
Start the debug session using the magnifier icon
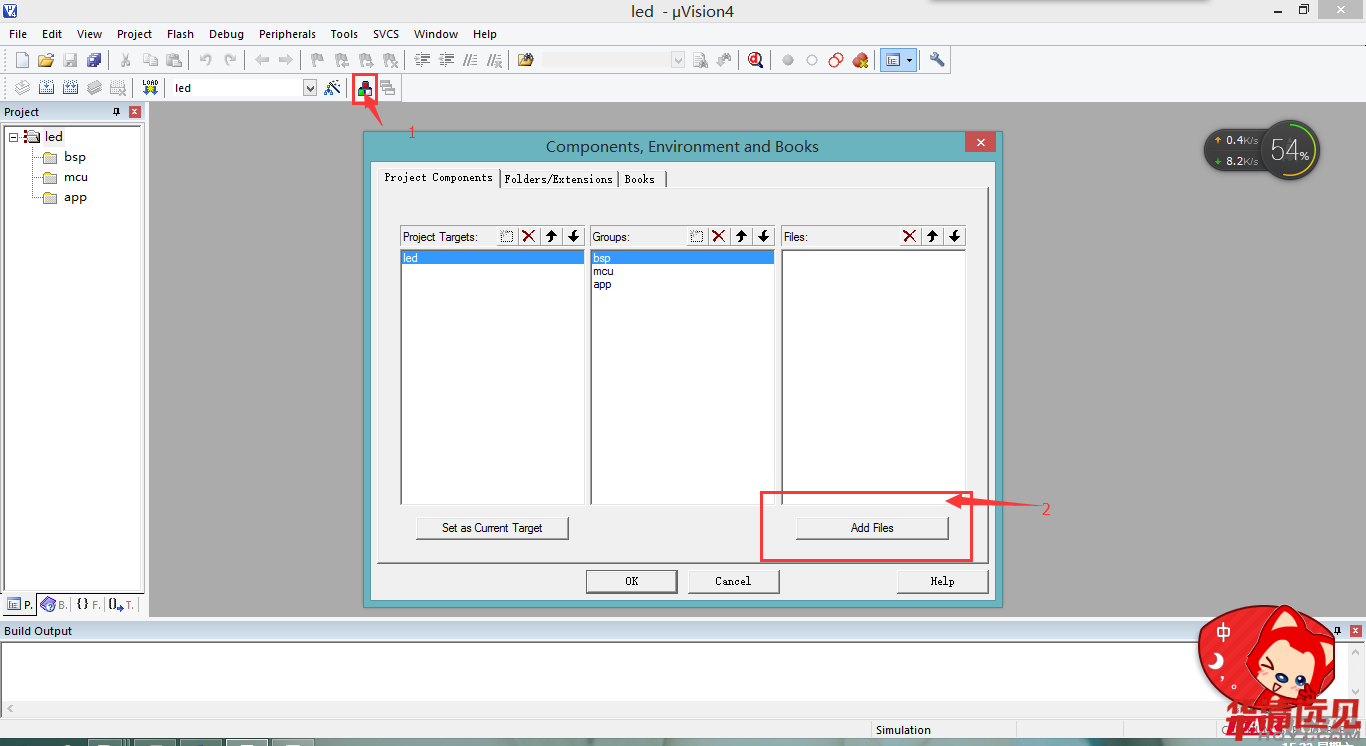[x=755, y=60]
